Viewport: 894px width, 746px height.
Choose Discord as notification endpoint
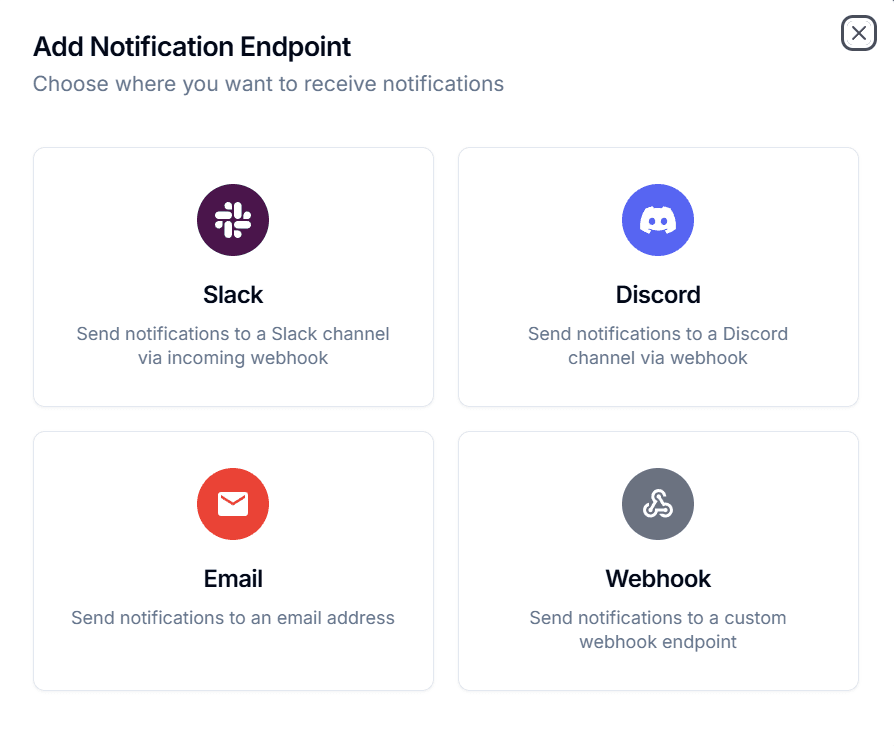[x=658, y=276]
